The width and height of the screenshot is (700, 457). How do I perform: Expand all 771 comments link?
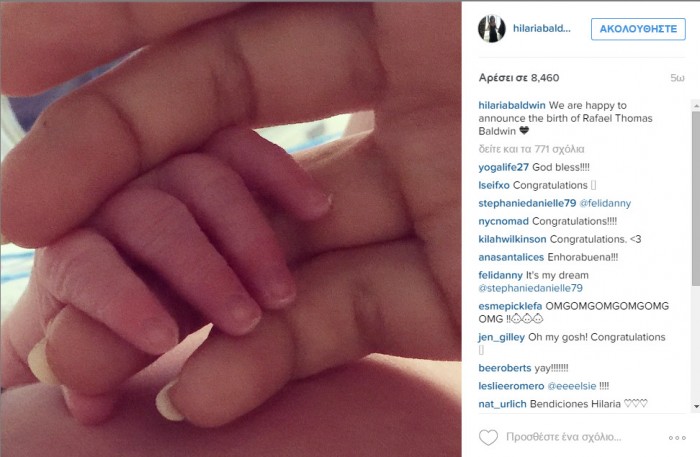click(531, 149)
